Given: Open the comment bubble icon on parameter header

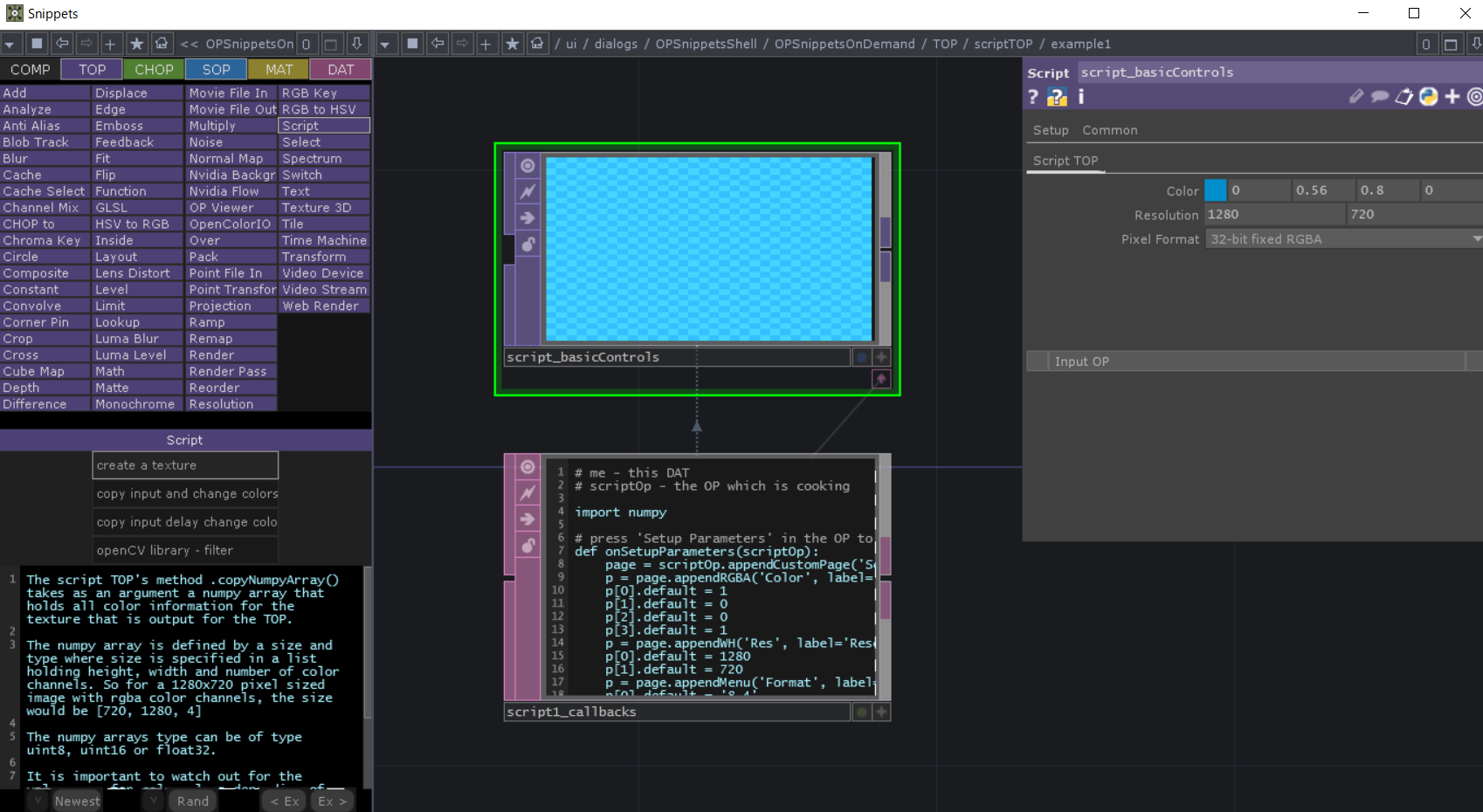Looking at the screenshot, I should [1379, 97].
